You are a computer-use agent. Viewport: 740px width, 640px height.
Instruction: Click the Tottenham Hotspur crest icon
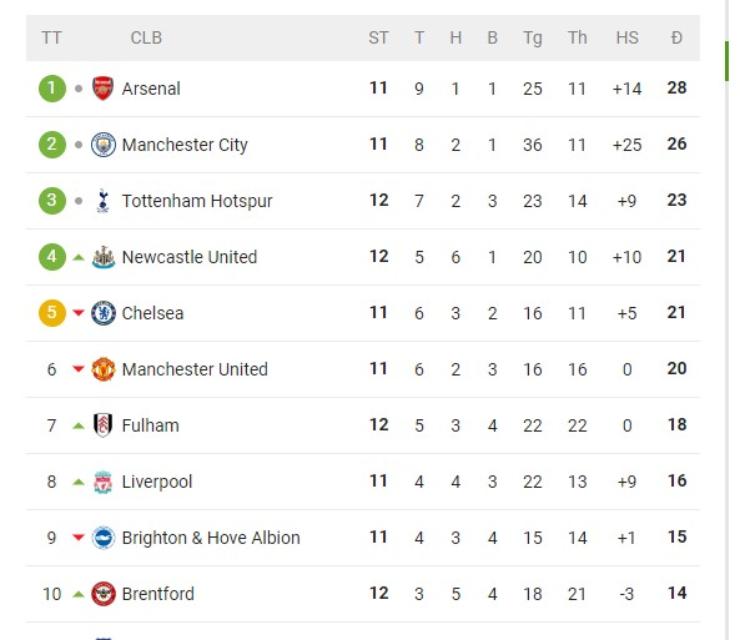103,200
